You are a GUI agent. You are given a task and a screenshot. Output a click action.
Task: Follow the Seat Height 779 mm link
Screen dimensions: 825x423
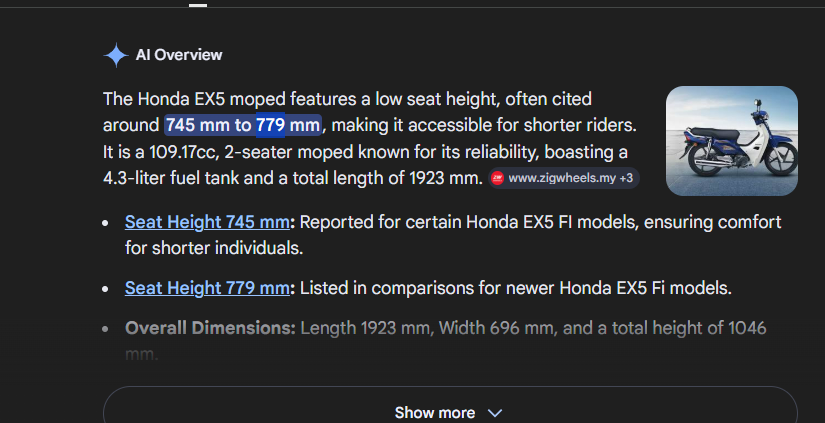coord(207,288)
